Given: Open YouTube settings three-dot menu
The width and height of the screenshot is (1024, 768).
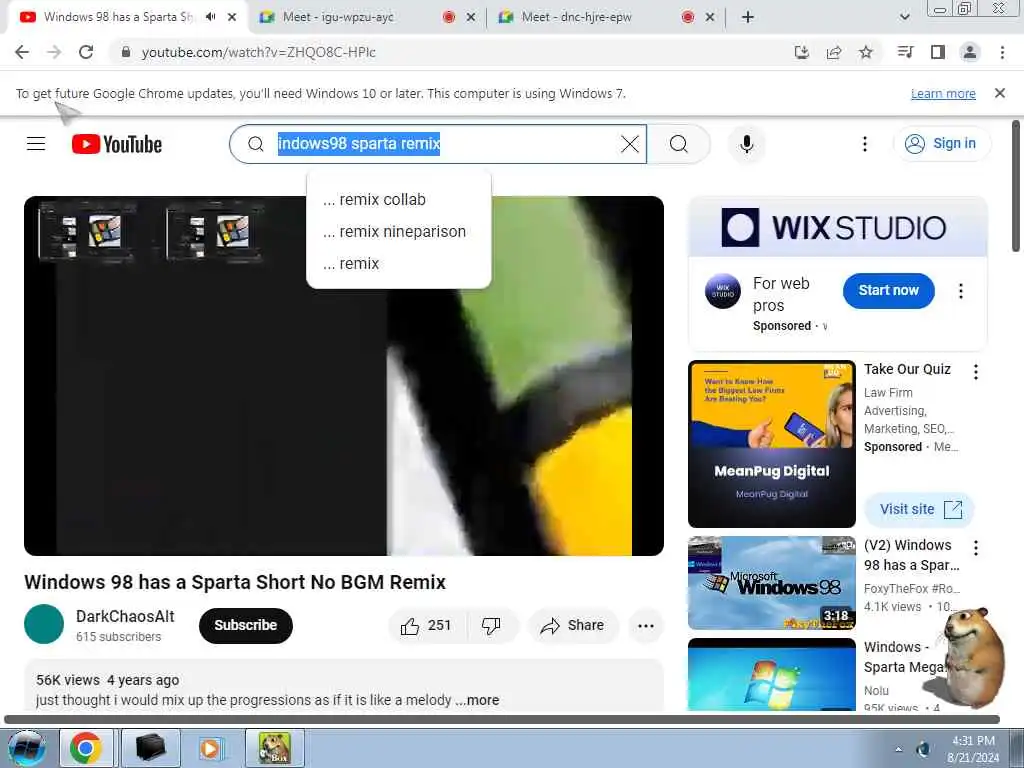Looking at the screenshot, I should click(865, 144).
